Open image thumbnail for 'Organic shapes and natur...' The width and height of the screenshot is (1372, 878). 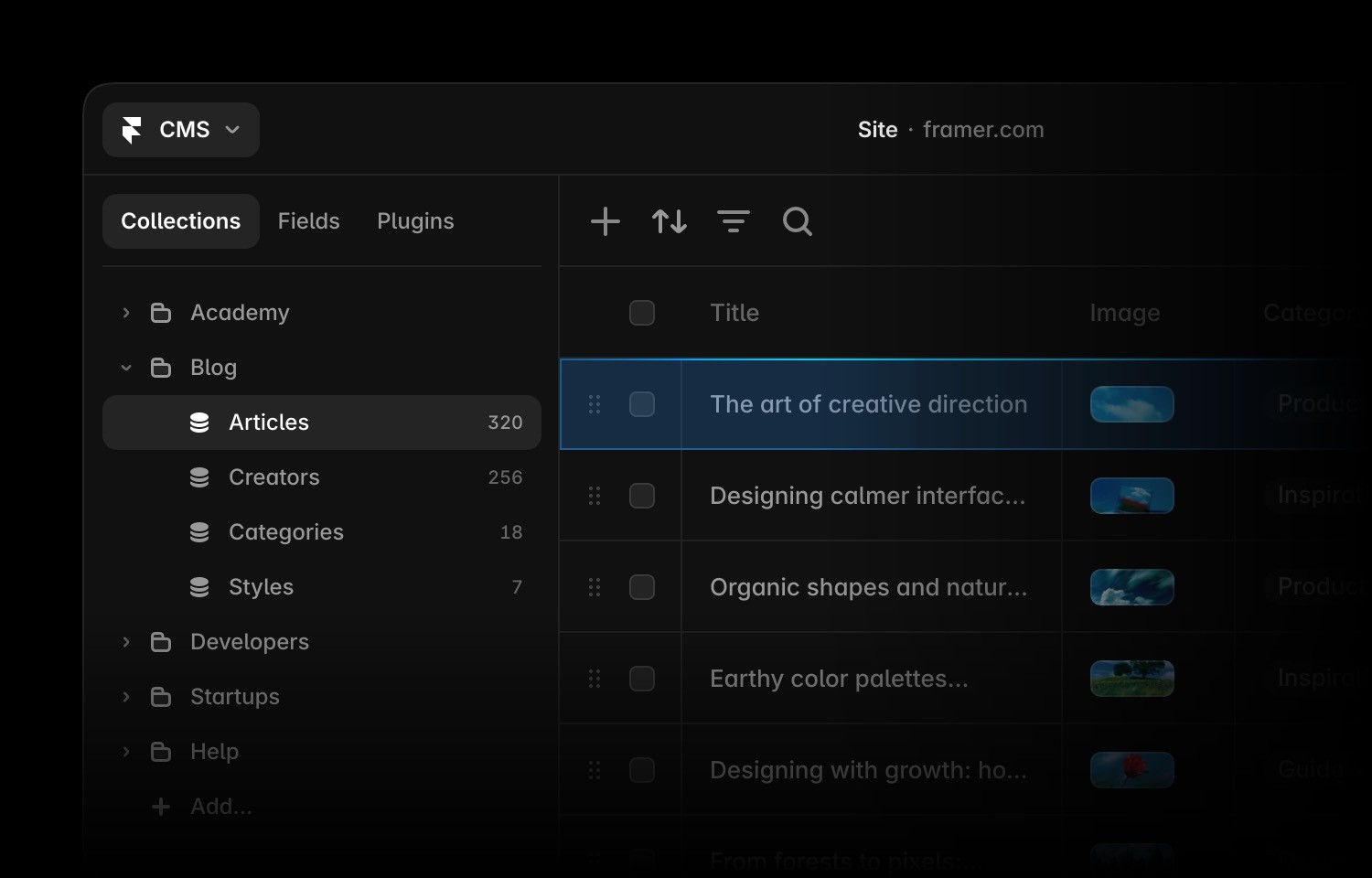pos(1132,587)
